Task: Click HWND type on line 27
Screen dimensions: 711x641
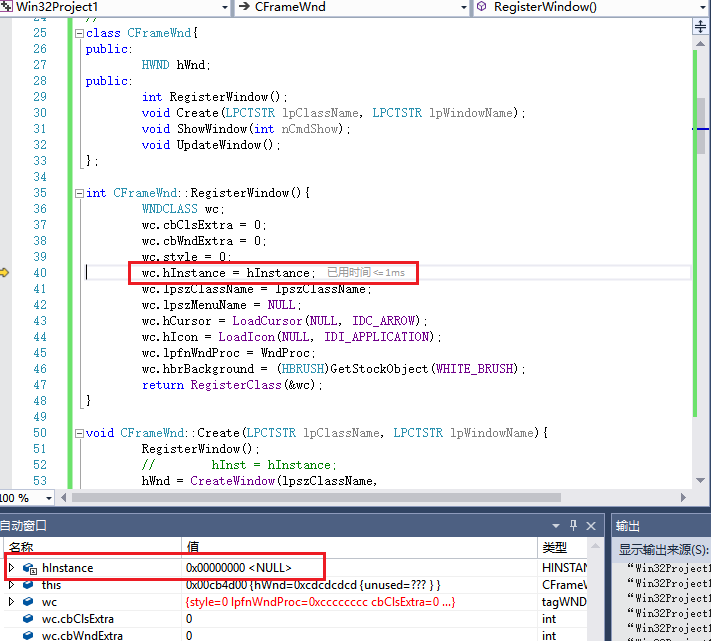Action: tap(155, 65)
